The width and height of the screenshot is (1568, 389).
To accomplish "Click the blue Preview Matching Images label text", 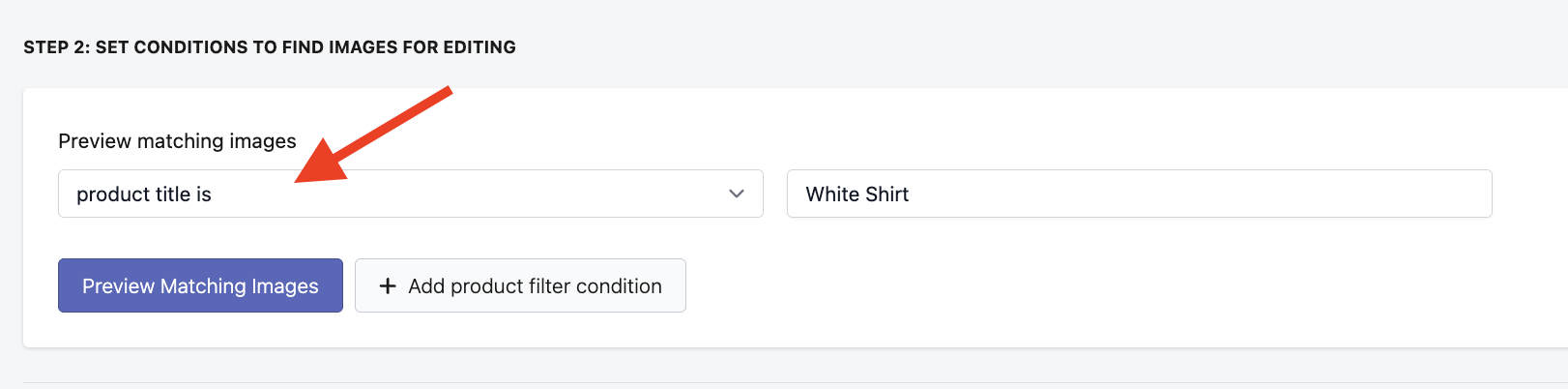I will point(200,286).
